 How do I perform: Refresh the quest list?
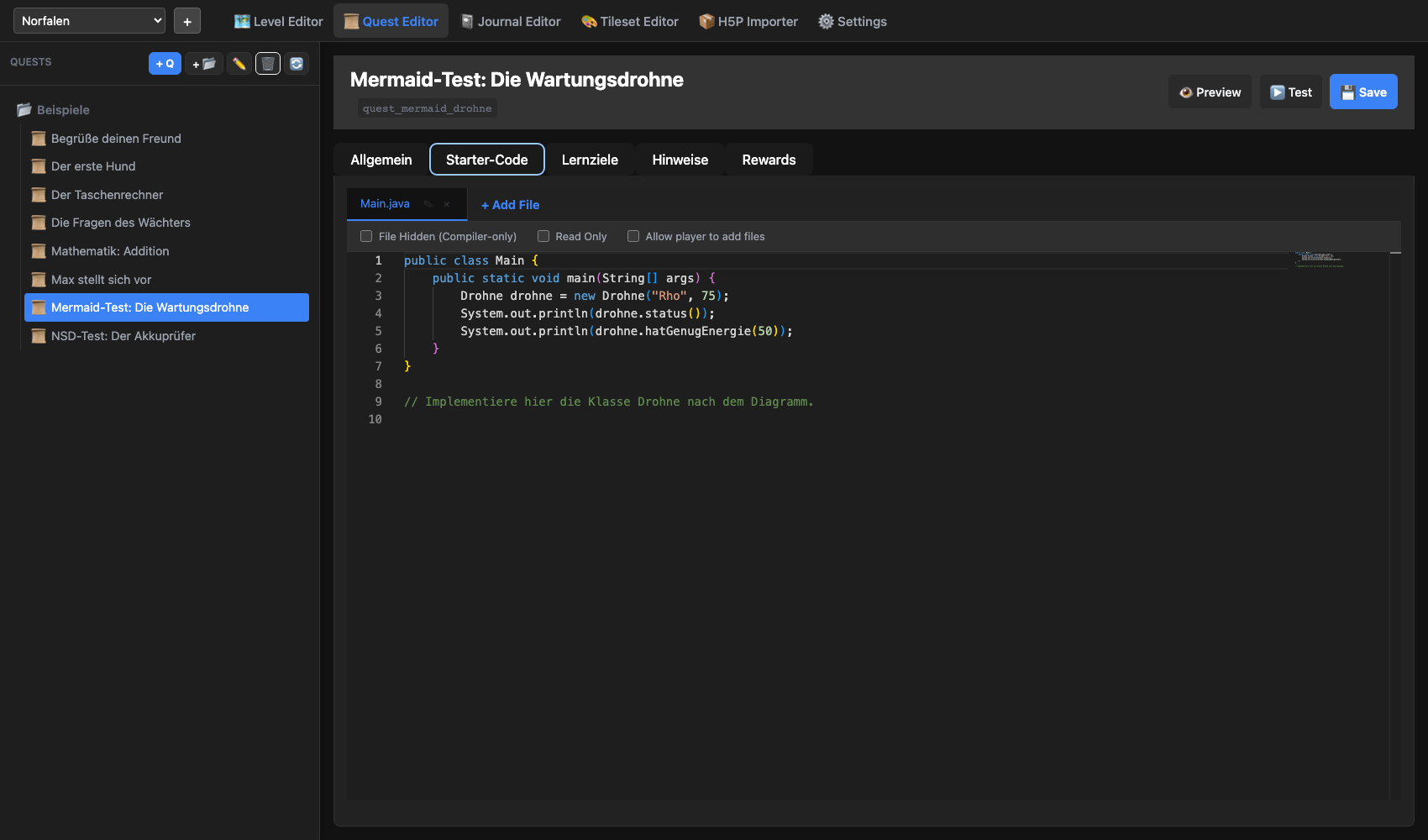pyautogui.click(x=296, y=63)
